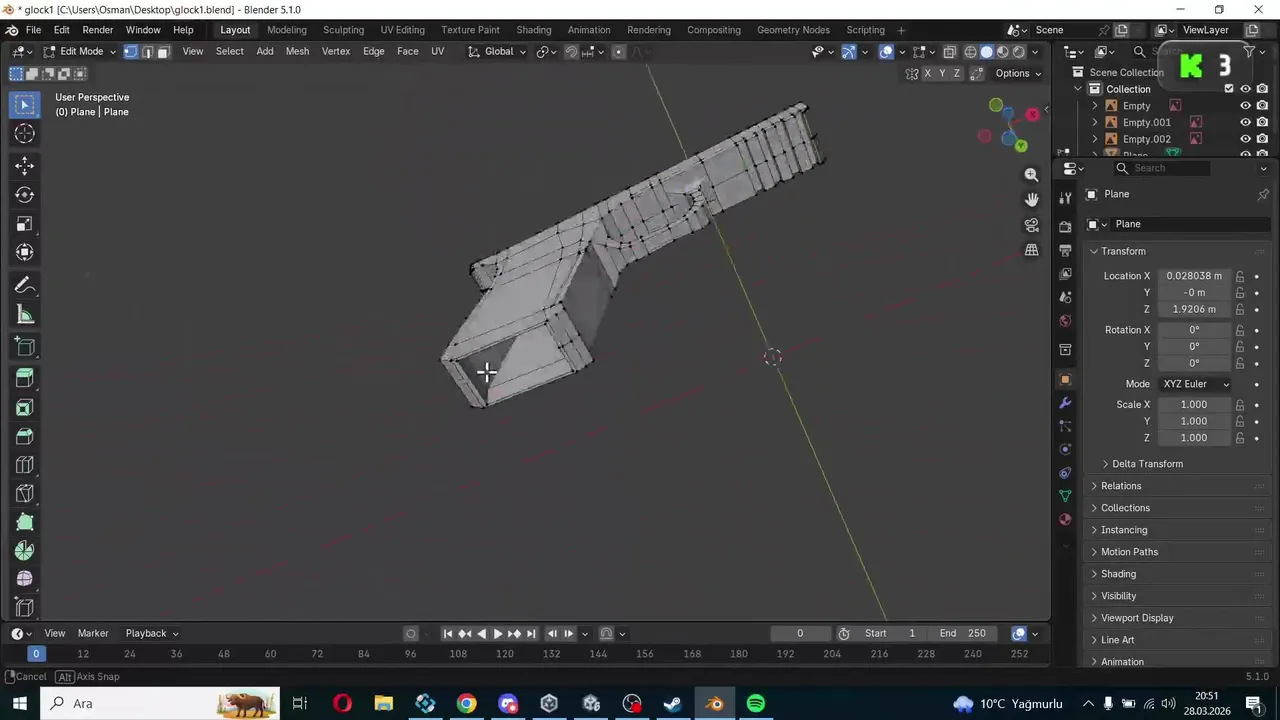Image resolution: width=1280 pixels, height=720 pixels.
Task: Activate the Extrude Region tool
Action: pyautogui.click(x=25, y=378)
